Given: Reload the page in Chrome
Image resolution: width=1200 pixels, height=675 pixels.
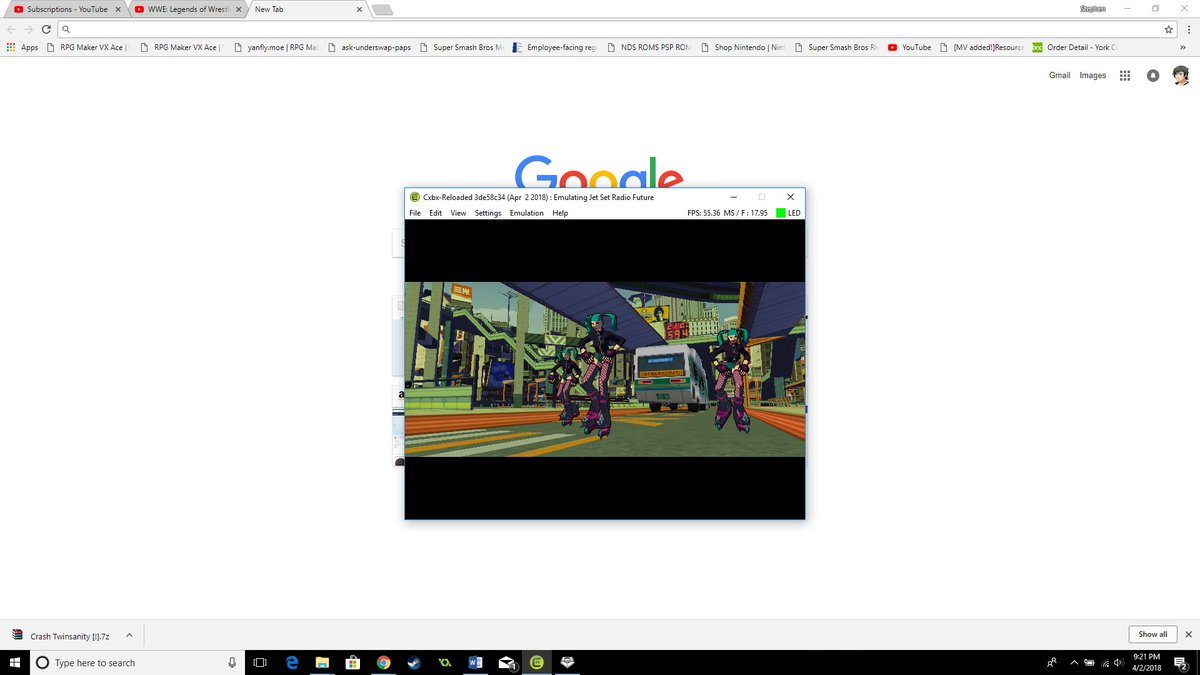Looking at the screenshot, I should tap(46, 29).
